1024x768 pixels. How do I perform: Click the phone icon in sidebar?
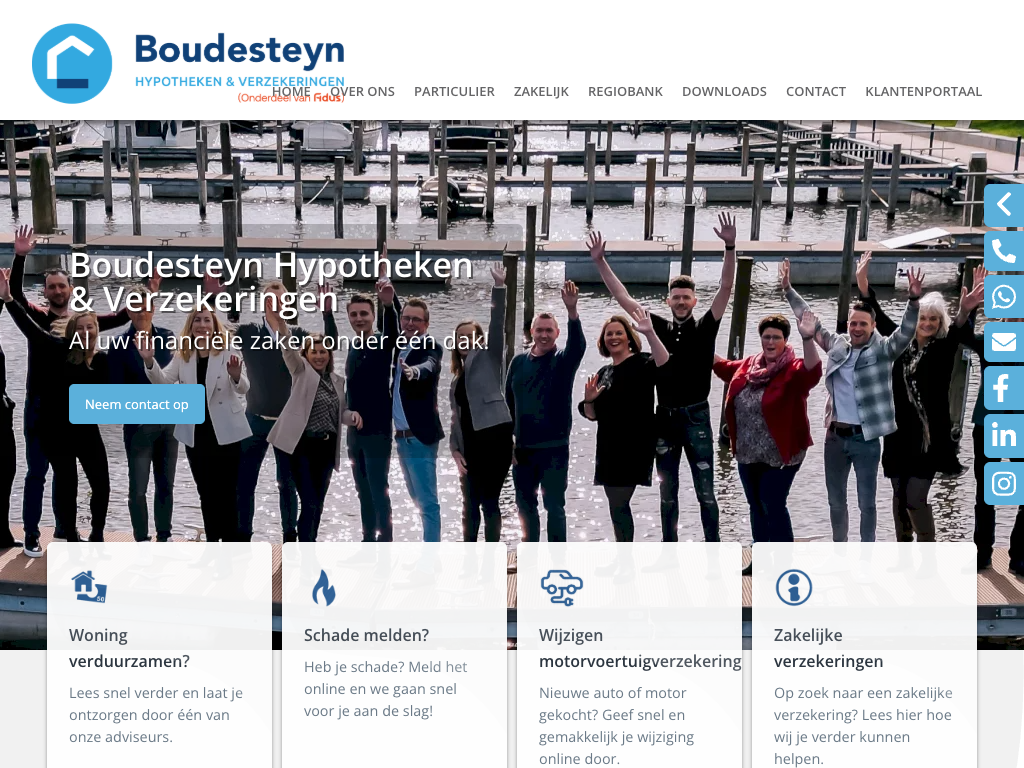[x=1004, y=251]
